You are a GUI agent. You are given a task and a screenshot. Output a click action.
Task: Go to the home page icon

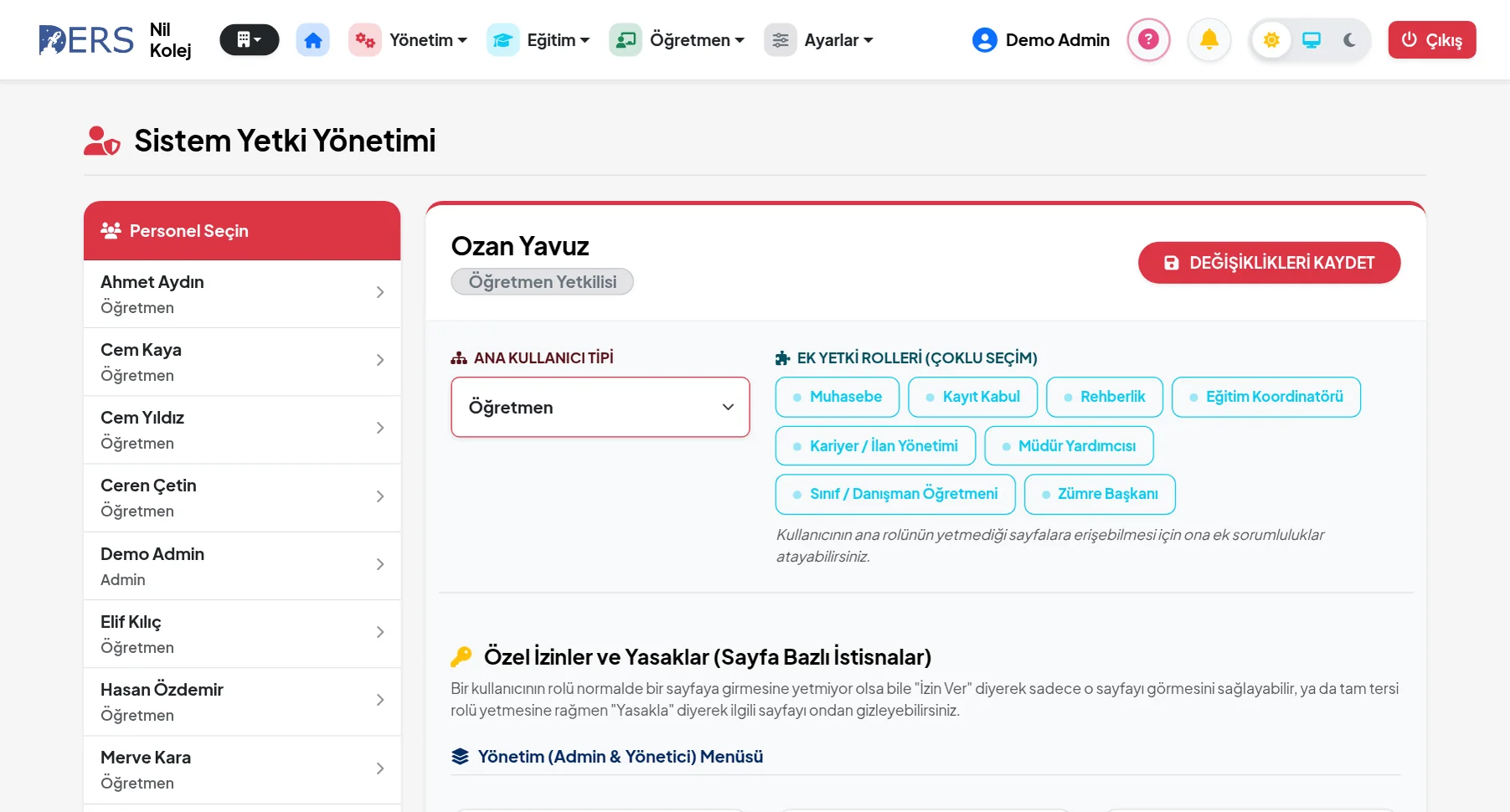click(313, 40)
